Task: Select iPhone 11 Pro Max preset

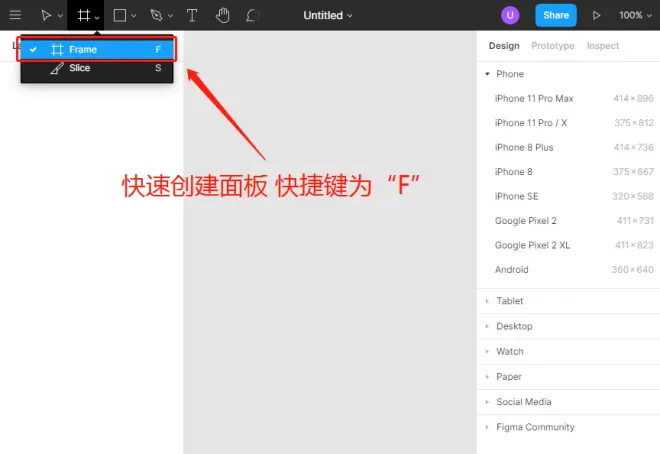Action: pyautogui.click(x=568, y=98)
